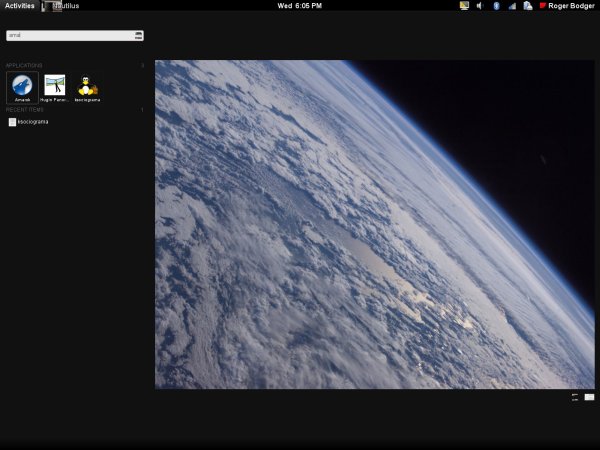The image size is (600, 450).
Task: Start the Isociograma application with penguin icon
Action: click(87, 87)
